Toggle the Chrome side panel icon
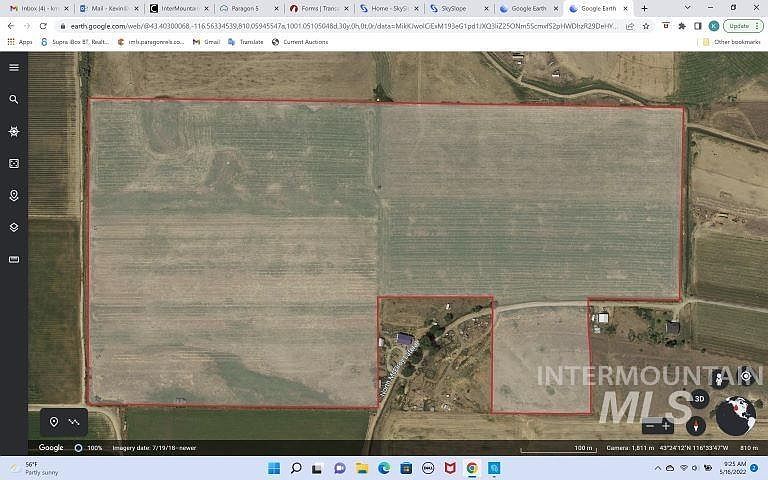Viewport: 768px width, 480px height. [x=698, y=26]
